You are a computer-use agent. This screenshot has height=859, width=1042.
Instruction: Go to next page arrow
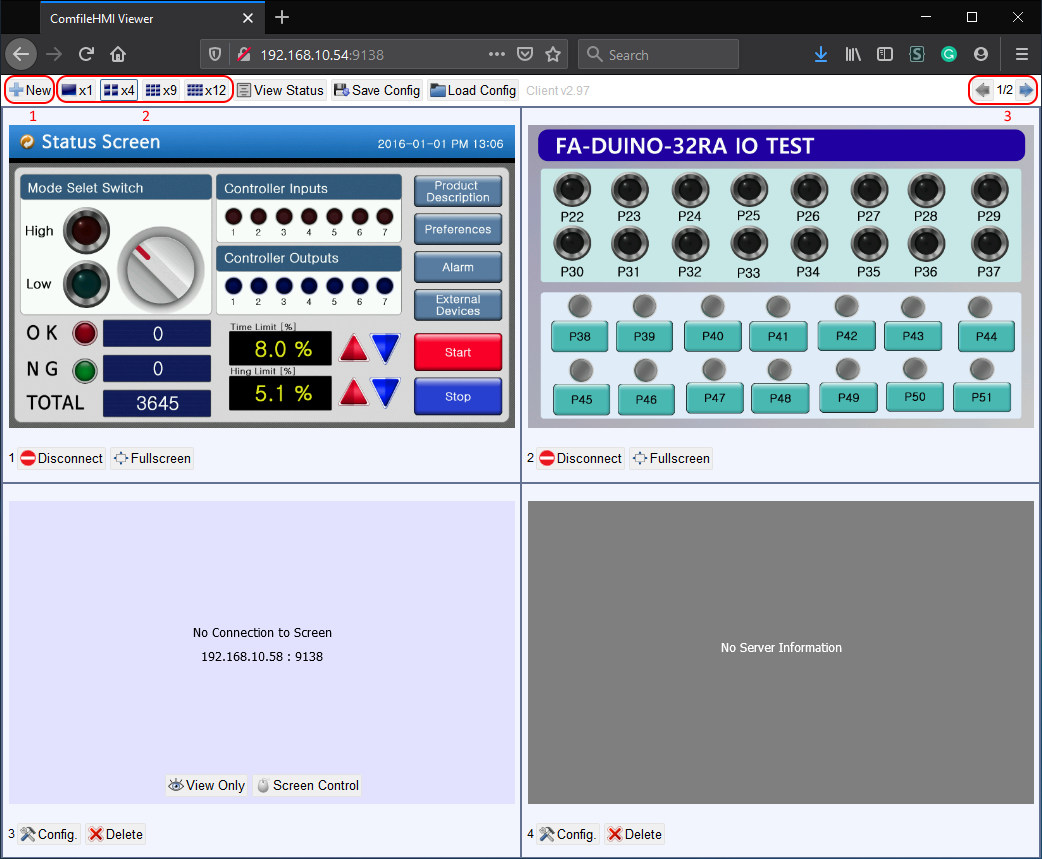tap(1026, 90)
